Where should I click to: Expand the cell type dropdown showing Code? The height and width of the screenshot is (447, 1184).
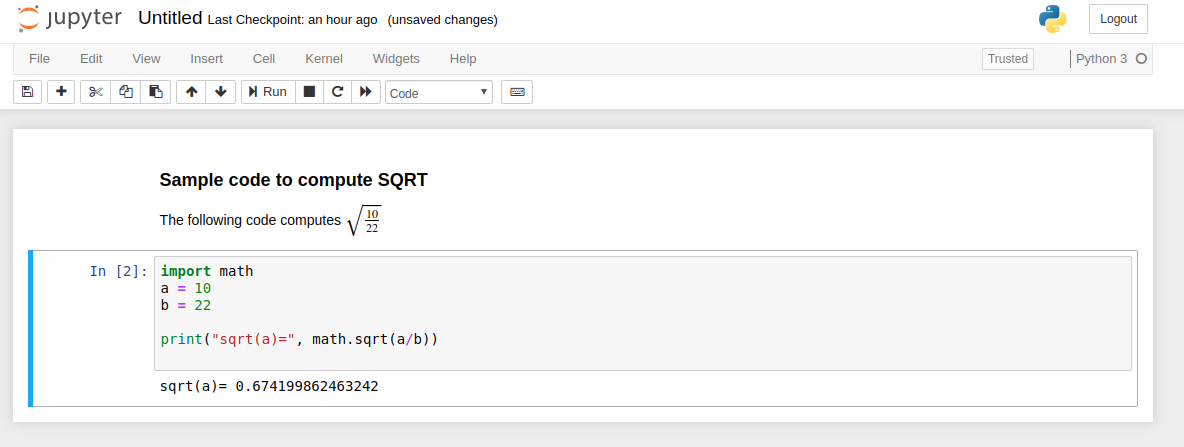click(x=439, y=93)
